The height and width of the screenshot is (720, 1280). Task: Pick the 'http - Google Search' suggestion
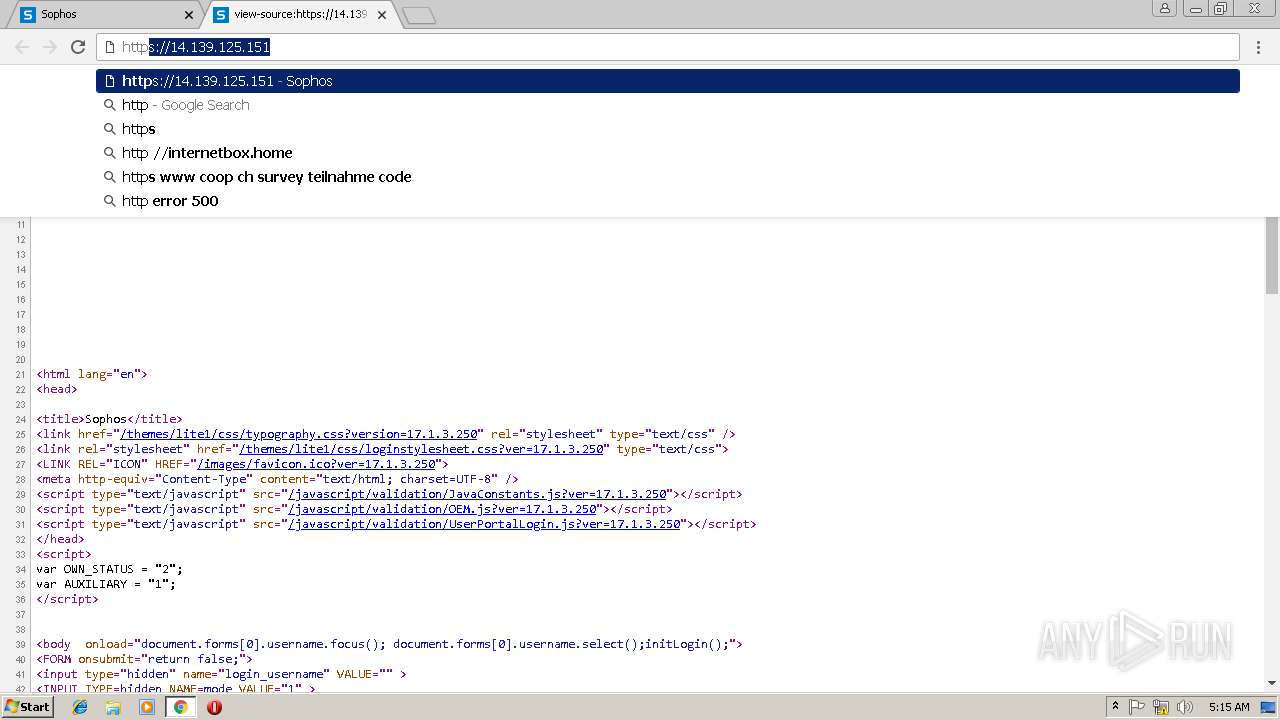click(x=667, y=105)
